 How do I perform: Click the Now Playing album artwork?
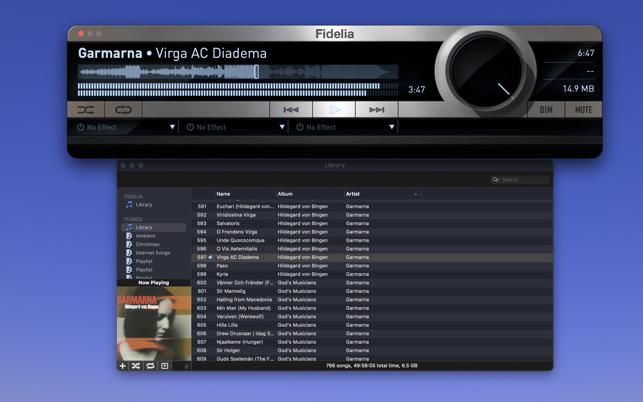click(x=154, y=324)
